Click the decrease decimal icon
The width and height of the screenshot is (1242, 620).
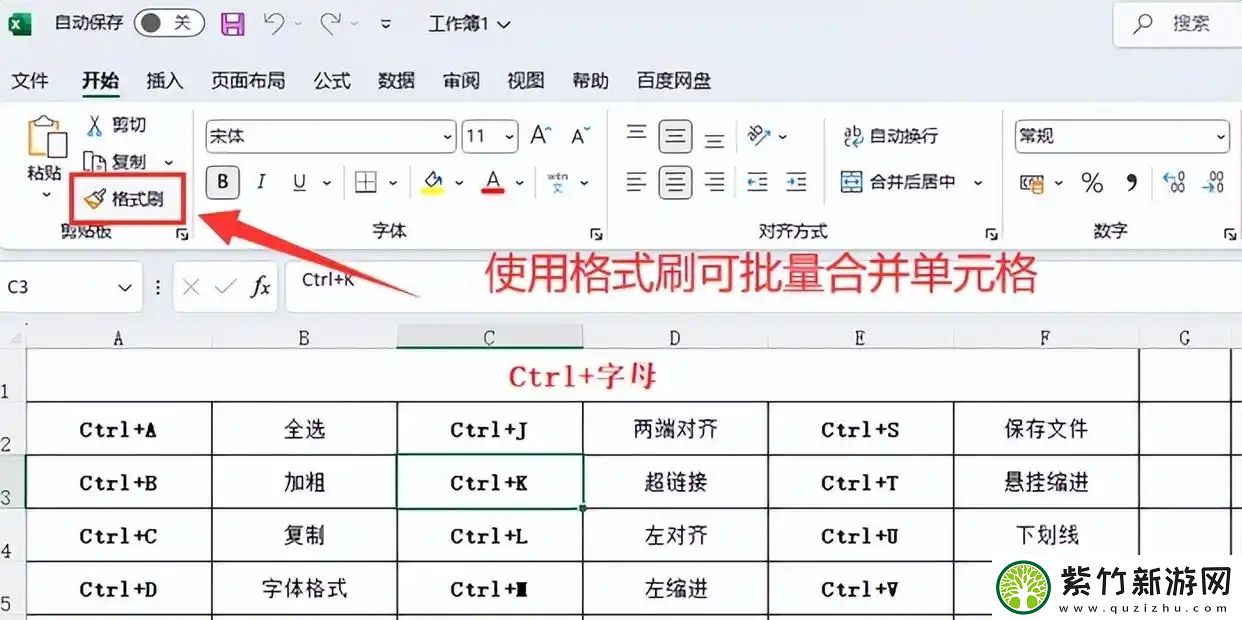(1213, 183)
